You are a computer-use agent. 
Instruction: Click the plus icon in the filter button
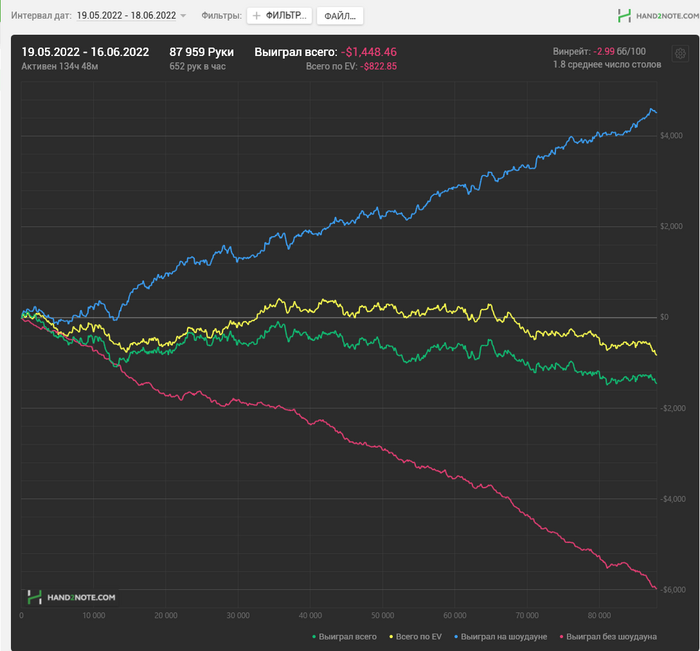[256, 16]
